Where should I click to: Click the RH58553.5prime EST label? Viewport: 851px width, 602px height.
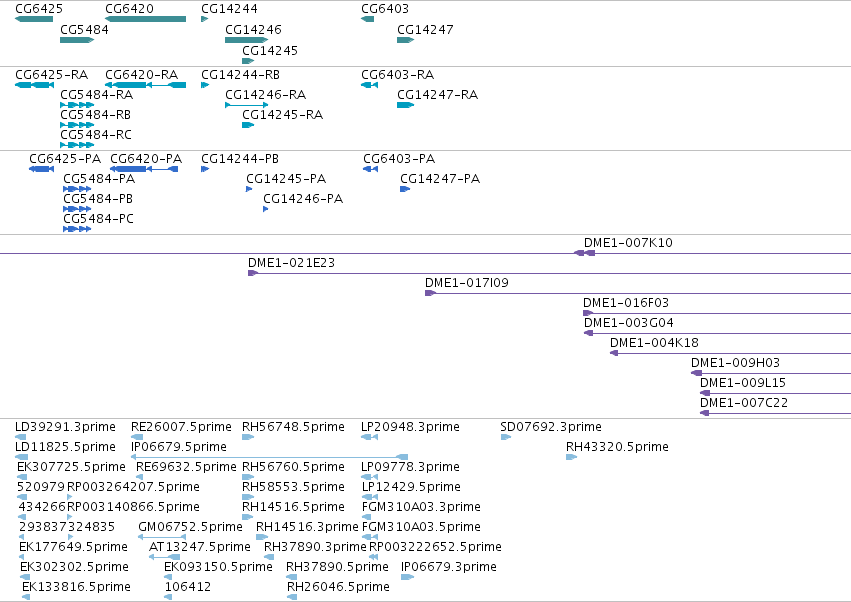293,487
